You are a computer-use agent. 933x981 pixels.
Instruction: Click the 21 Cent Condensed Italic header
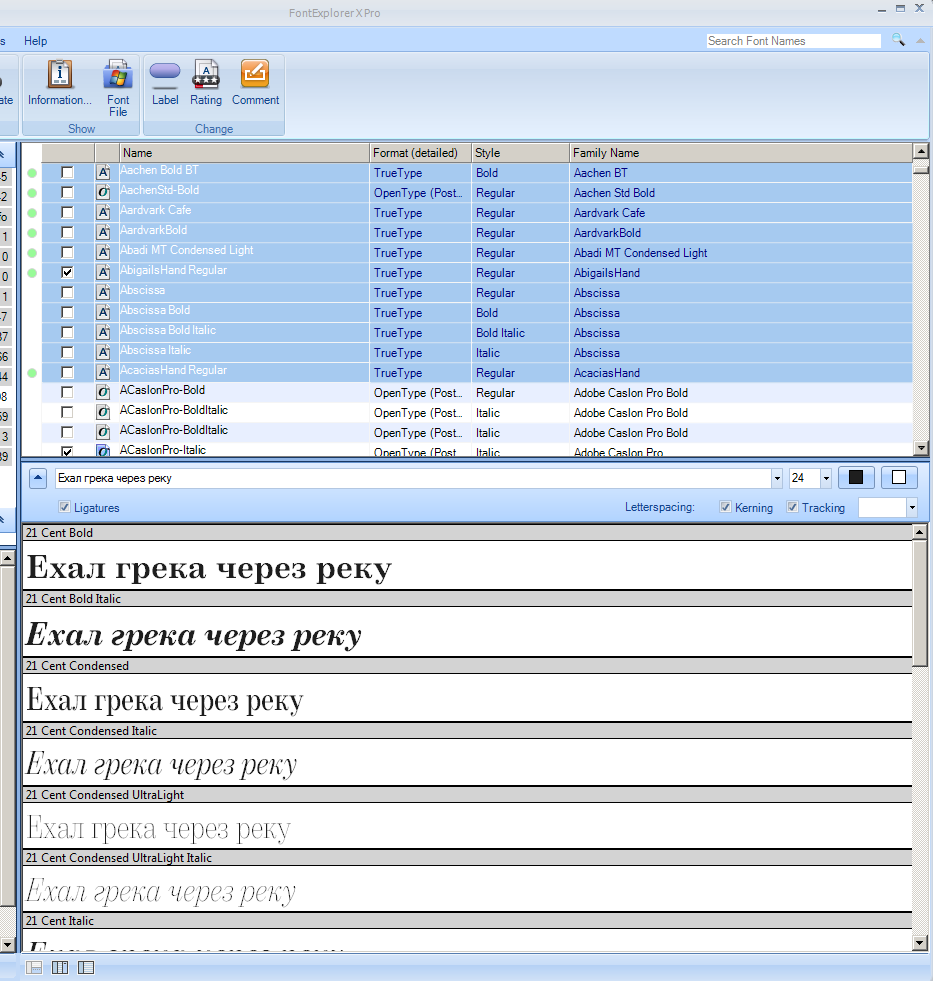[467, 731]
